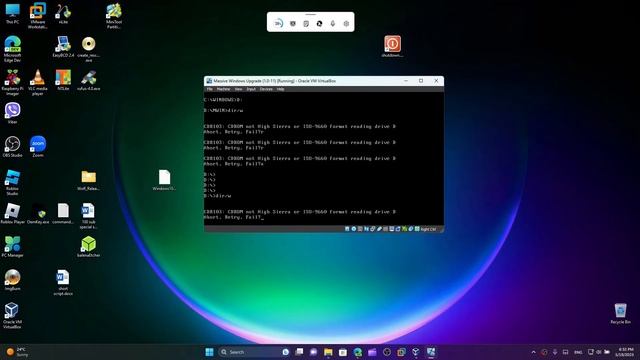
Task: Launch Roblox Player desktop shortcut
Action: pos(12,214)
